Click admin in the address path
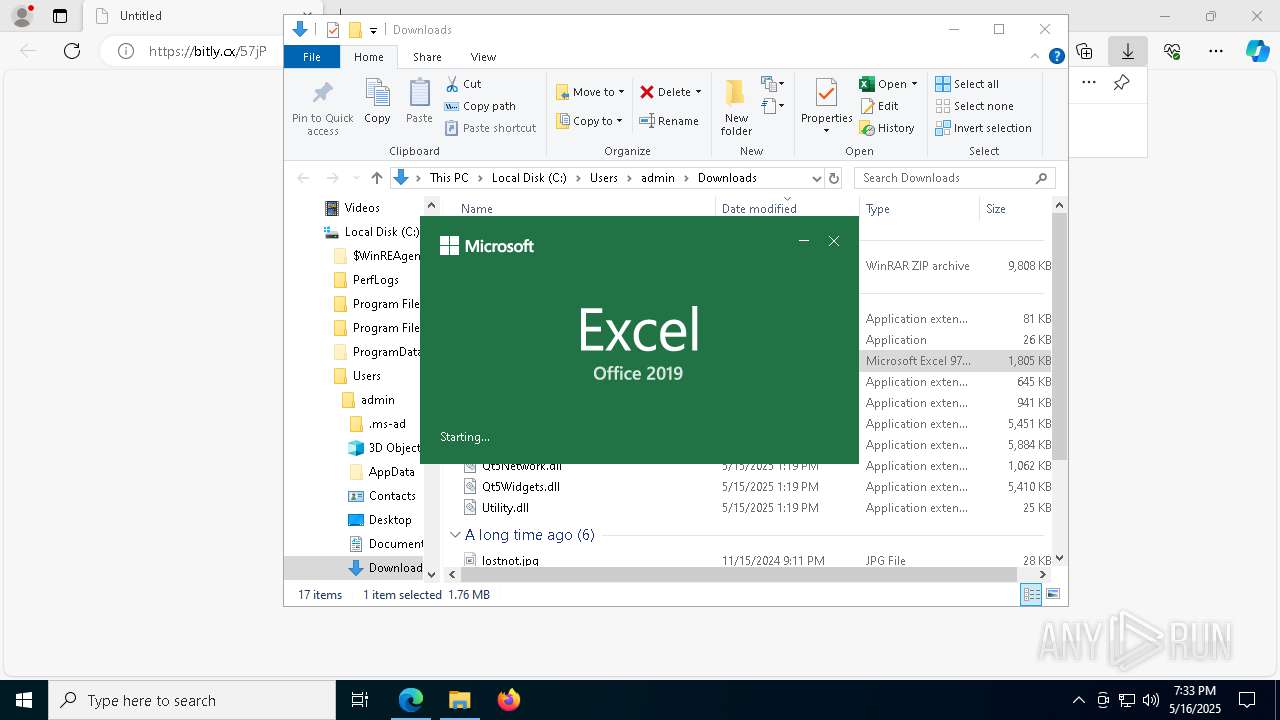Image resolution: width=1280 pixels, height=720 pixels. pos(658,178)
